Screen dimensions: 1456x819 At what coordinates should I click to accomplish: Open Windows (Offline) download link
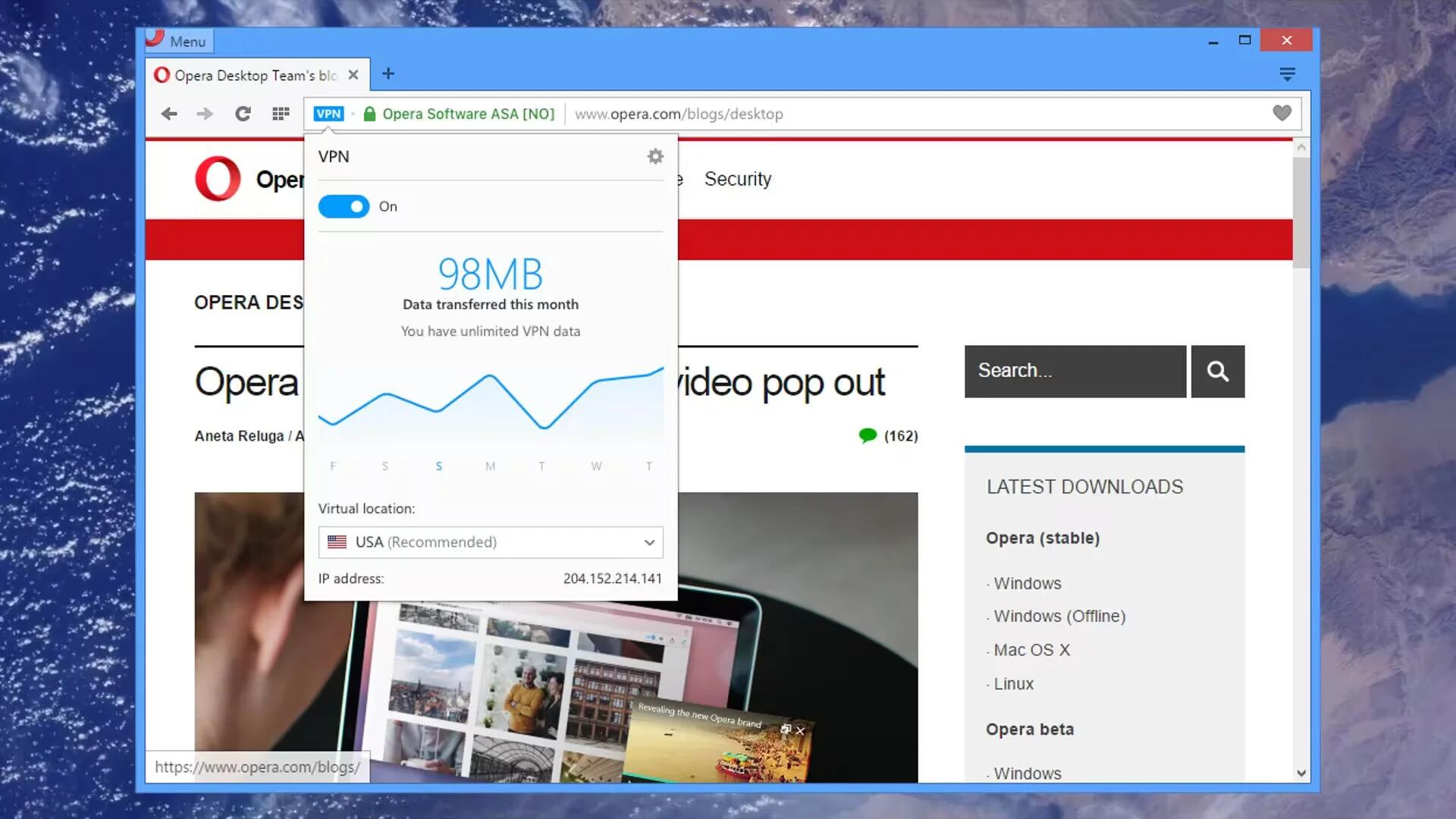click(x=1059, y=616)
